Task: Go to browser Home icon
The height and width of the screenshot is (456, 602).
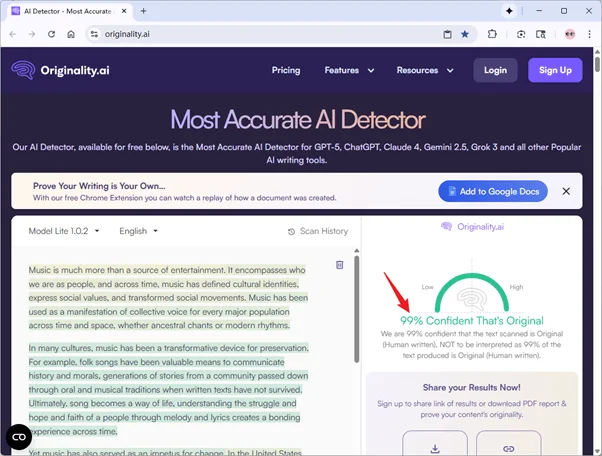Action: coord(71,33)
